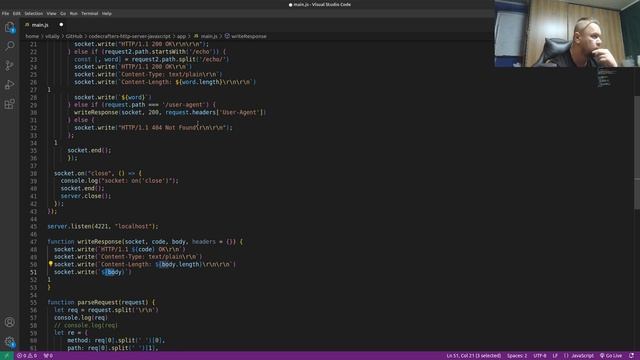Click 'GitHub' in the breadcrumb path

[x=74, y=36]
